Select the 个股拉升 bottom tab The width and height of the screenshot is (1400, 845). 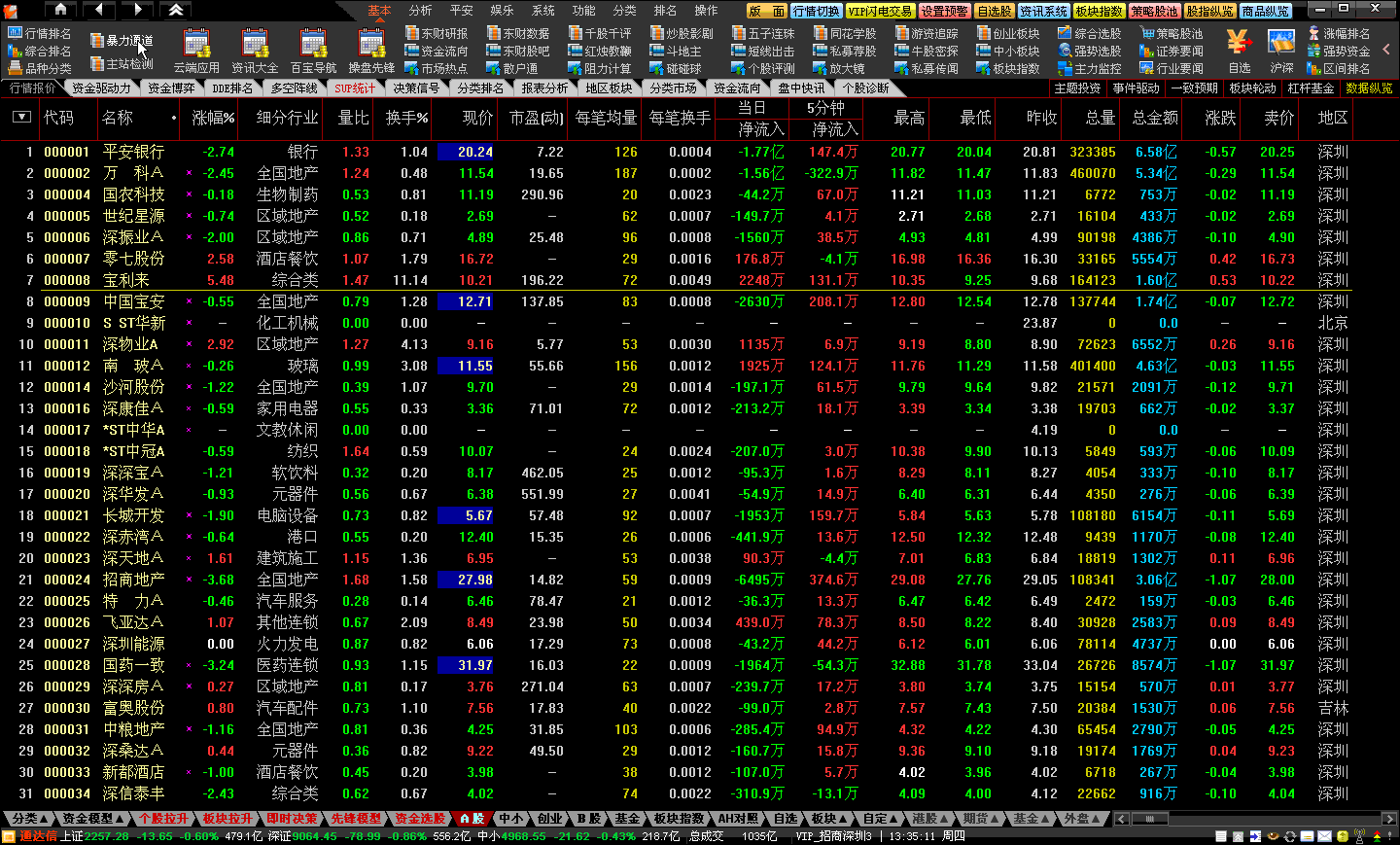(163, 819)
